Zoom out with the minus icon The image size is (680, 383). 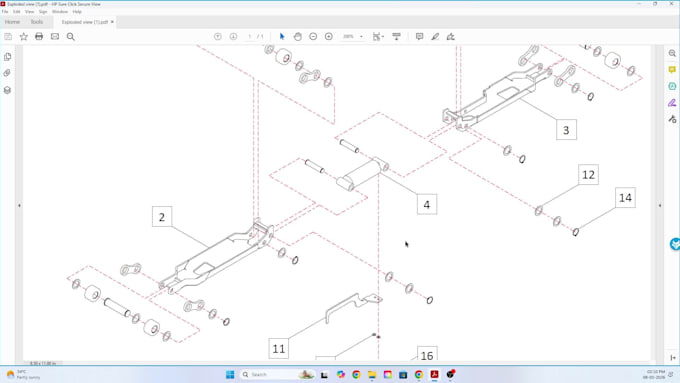pyautogui.click(x=313, y=37)
